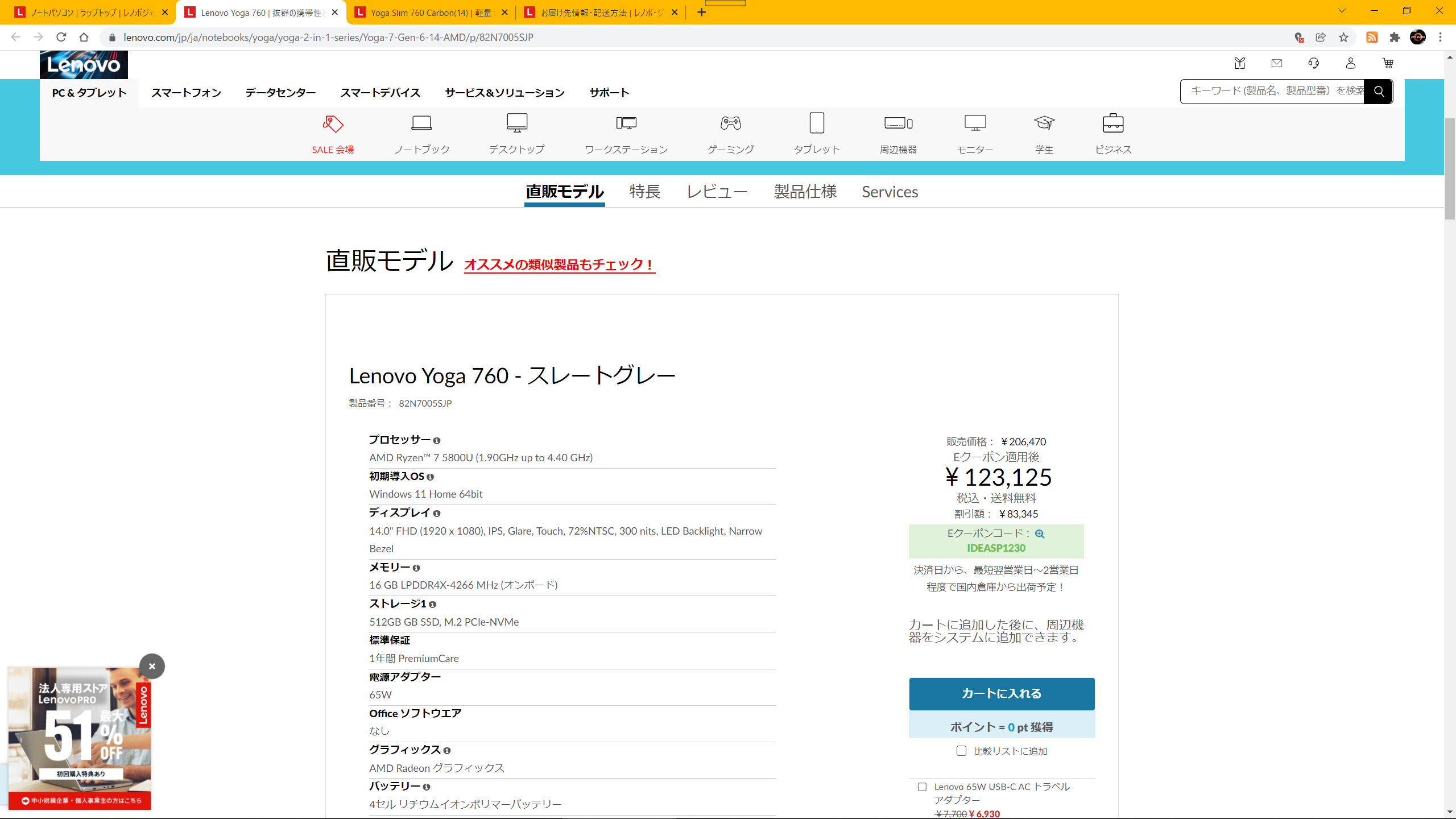Open スマートフォン menu

[187, 93]
